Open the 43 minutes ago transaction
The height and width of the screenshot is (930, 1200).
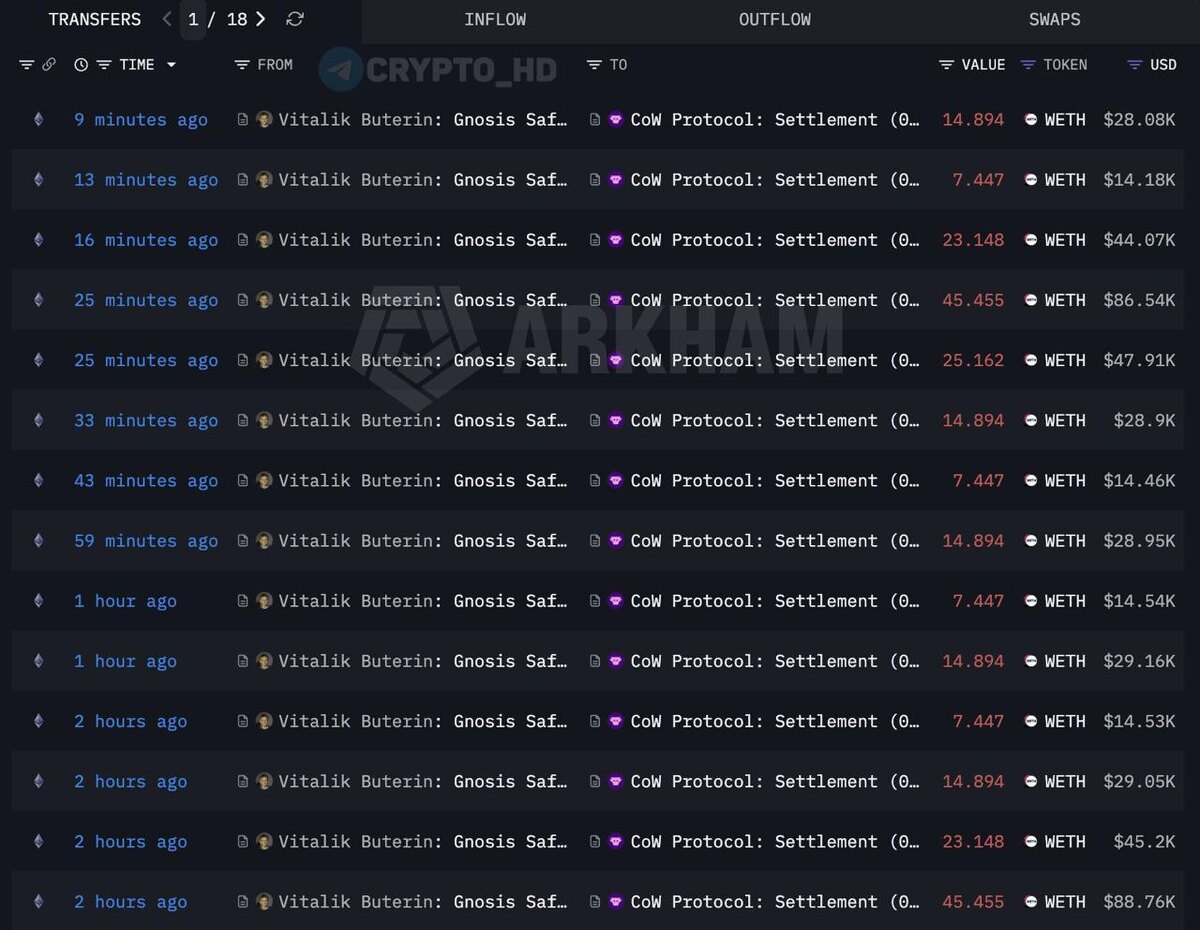pos(146,480)
